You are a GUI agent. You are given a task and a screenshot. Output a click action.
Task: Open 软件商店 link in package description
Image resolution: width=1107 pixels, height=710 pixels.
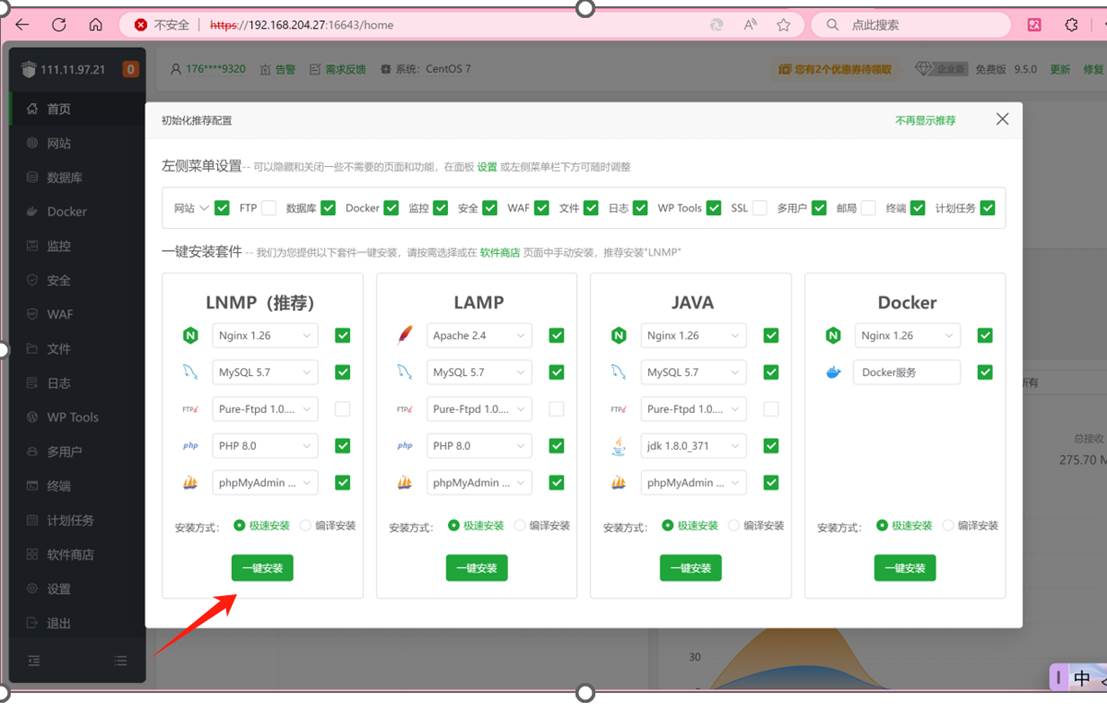[499, 253]
